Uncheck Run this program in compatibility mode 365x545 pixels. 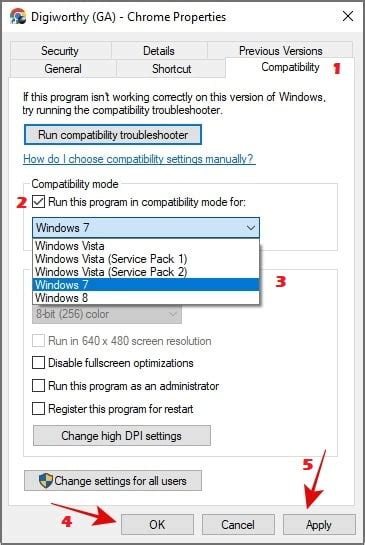pos(38,202)
